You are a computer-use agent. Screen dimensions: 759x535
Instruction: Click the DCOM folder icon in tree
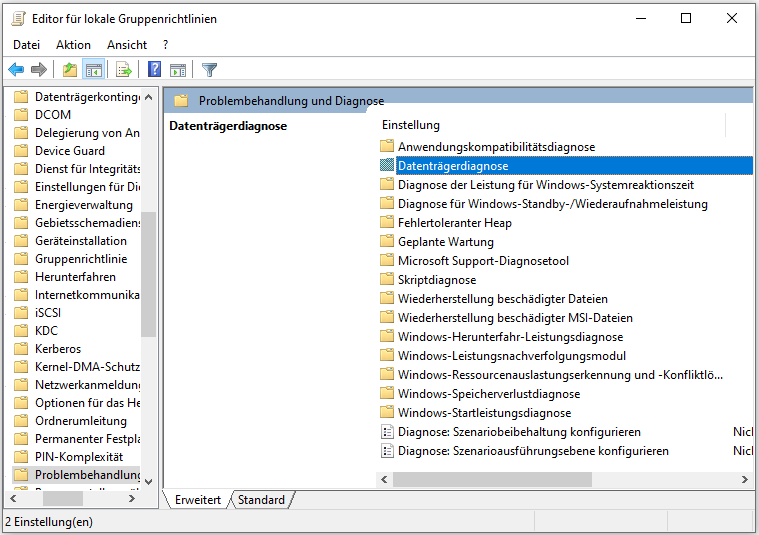click(21, 115)
